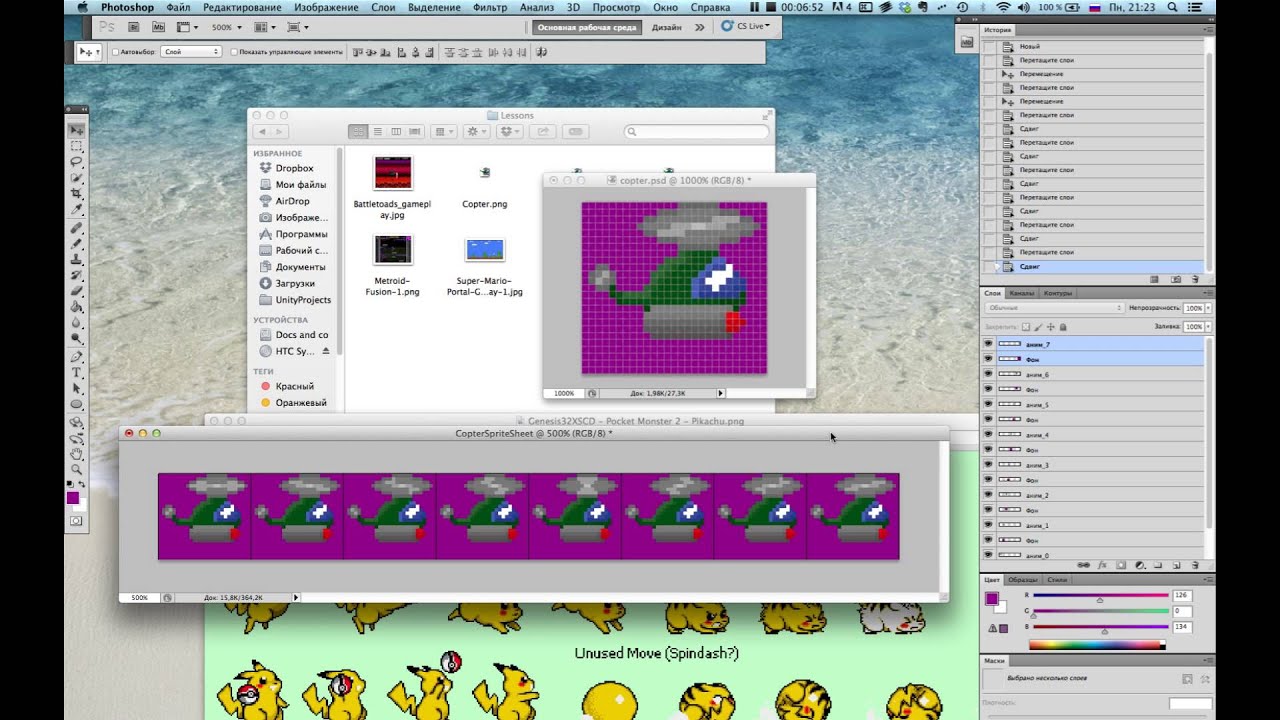1280x720 pixels.
Task: Expand more workspaces chevron
Action: tap(699, 27)
